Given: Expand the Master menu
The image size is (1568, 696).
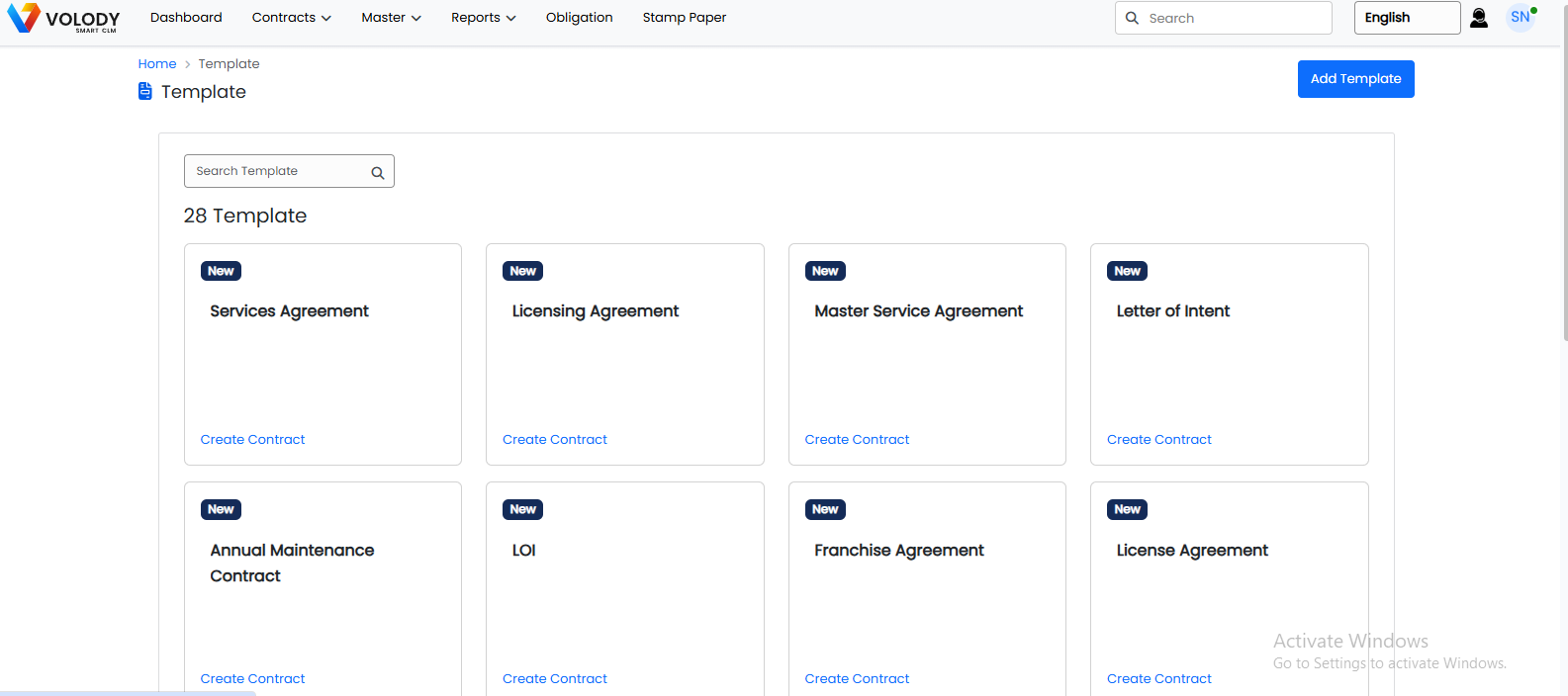Looking at the screenshot, I should (x=392, y=18).
